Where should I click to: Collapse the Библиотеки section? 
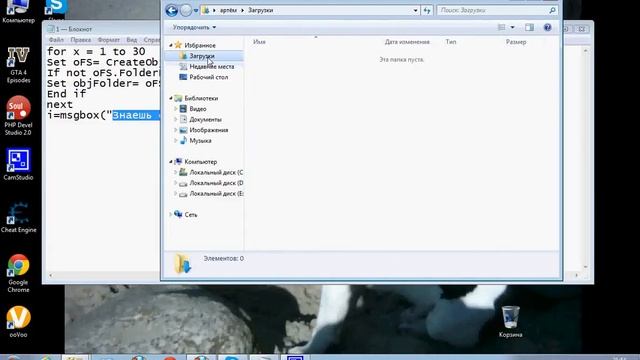171,98
